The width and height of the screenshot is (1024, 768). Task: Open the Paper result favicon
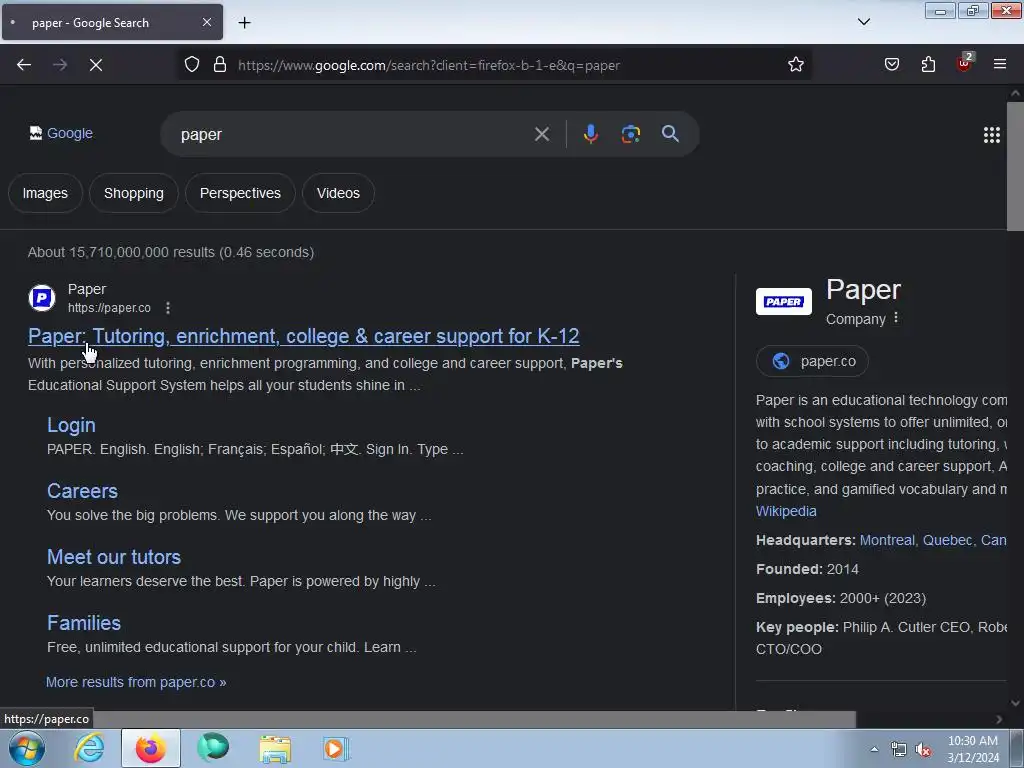[42, 298]
